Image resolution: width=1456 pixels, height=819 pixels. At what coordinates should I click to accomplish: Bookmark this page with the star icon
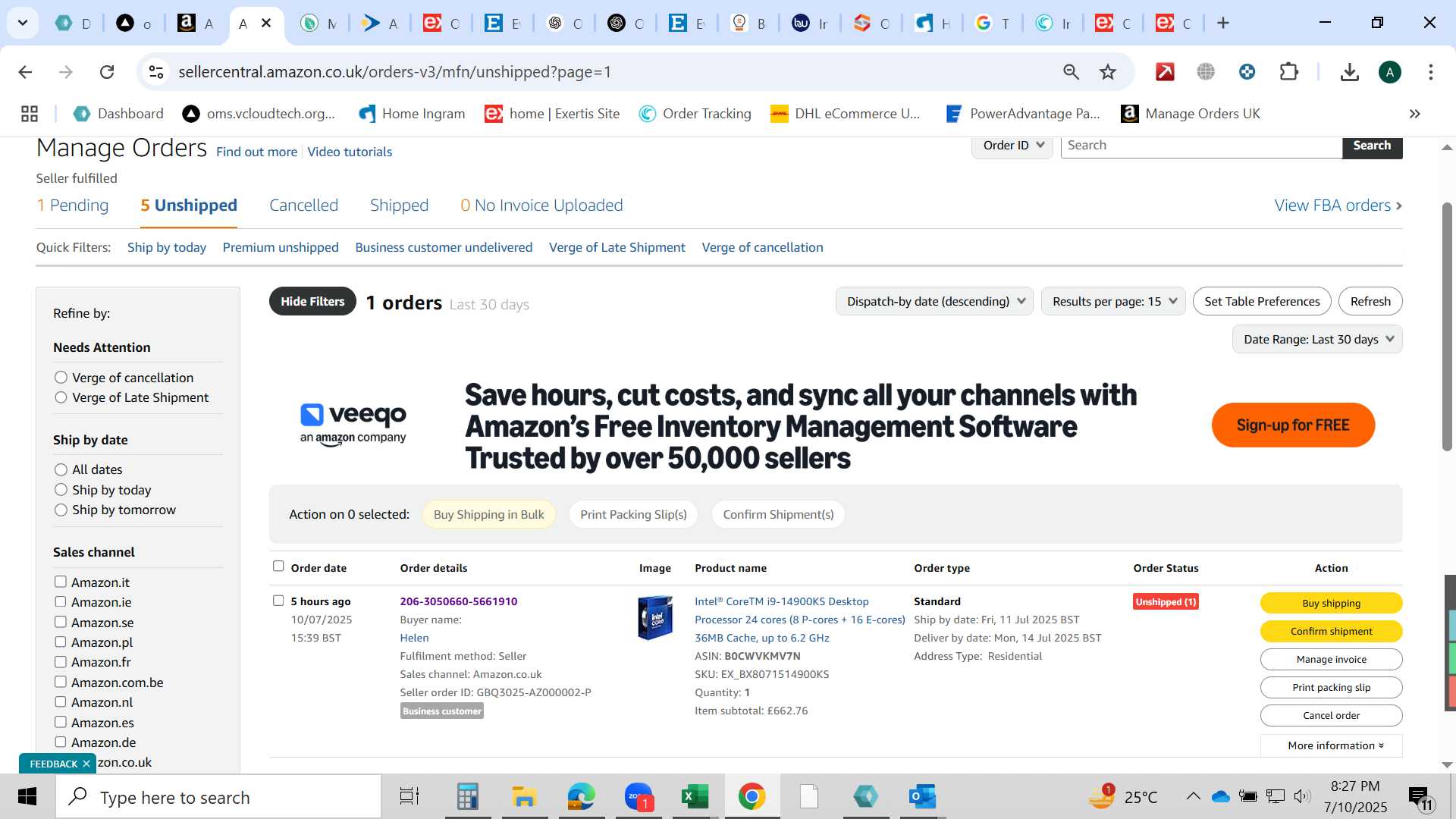1108,72
